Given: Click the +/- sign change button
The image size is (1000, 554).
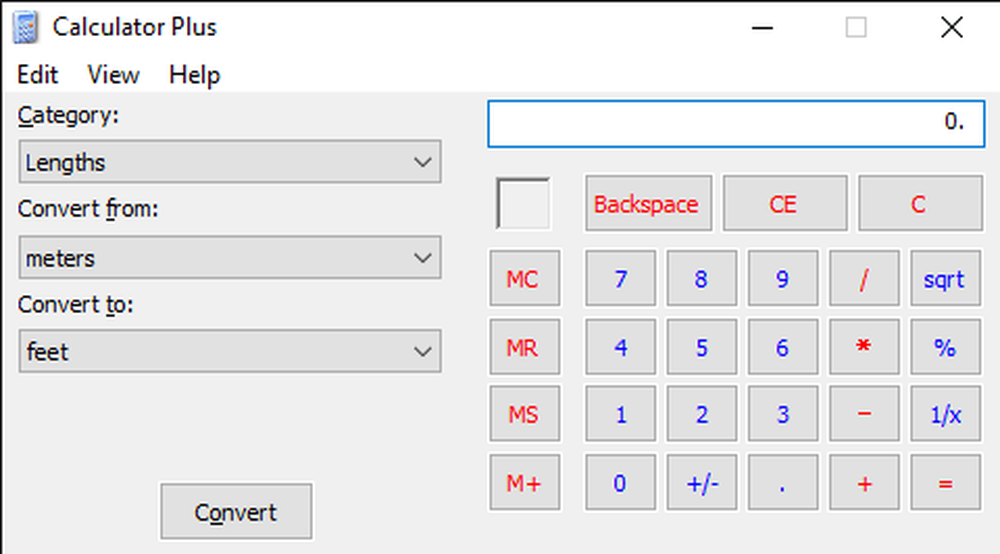Looking at the screenshot, I should click(702, 483).
